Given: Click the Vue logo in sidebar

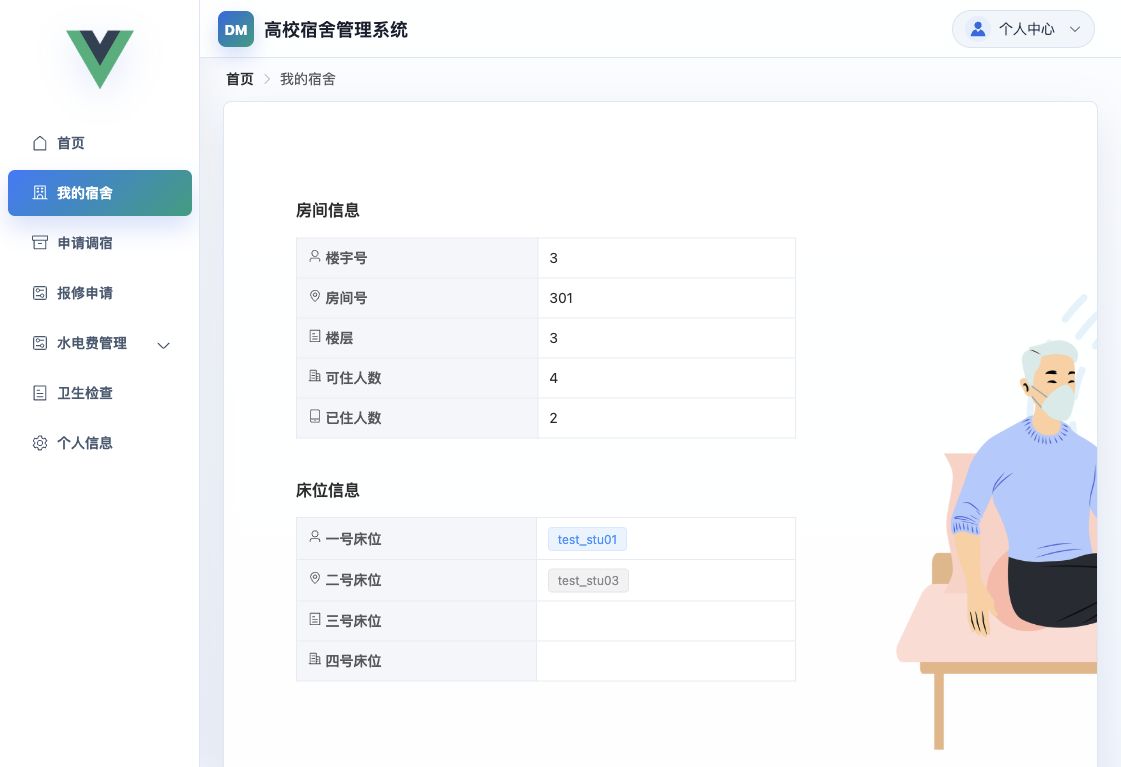Looking at the screenshot, I should [x=100, y=59].
